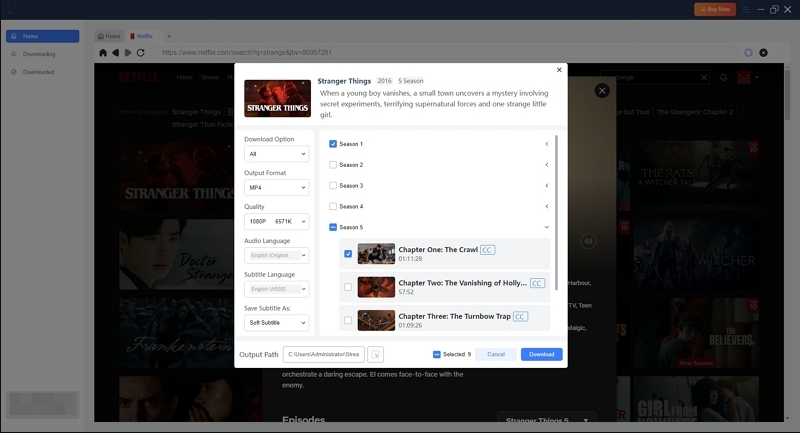
Task: Open Audio Language dropdown
Action: pyautogui.click(x=277, y=255)
